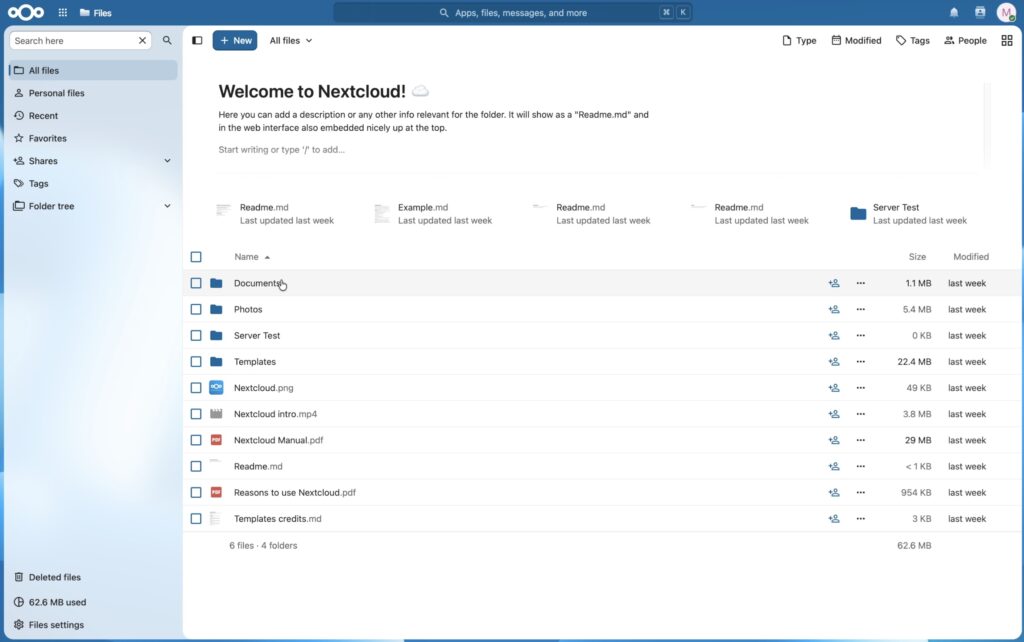This screenshot has height=642, width=1024.
Task: Select Templates folder checkbox
Action: point(196,362)
